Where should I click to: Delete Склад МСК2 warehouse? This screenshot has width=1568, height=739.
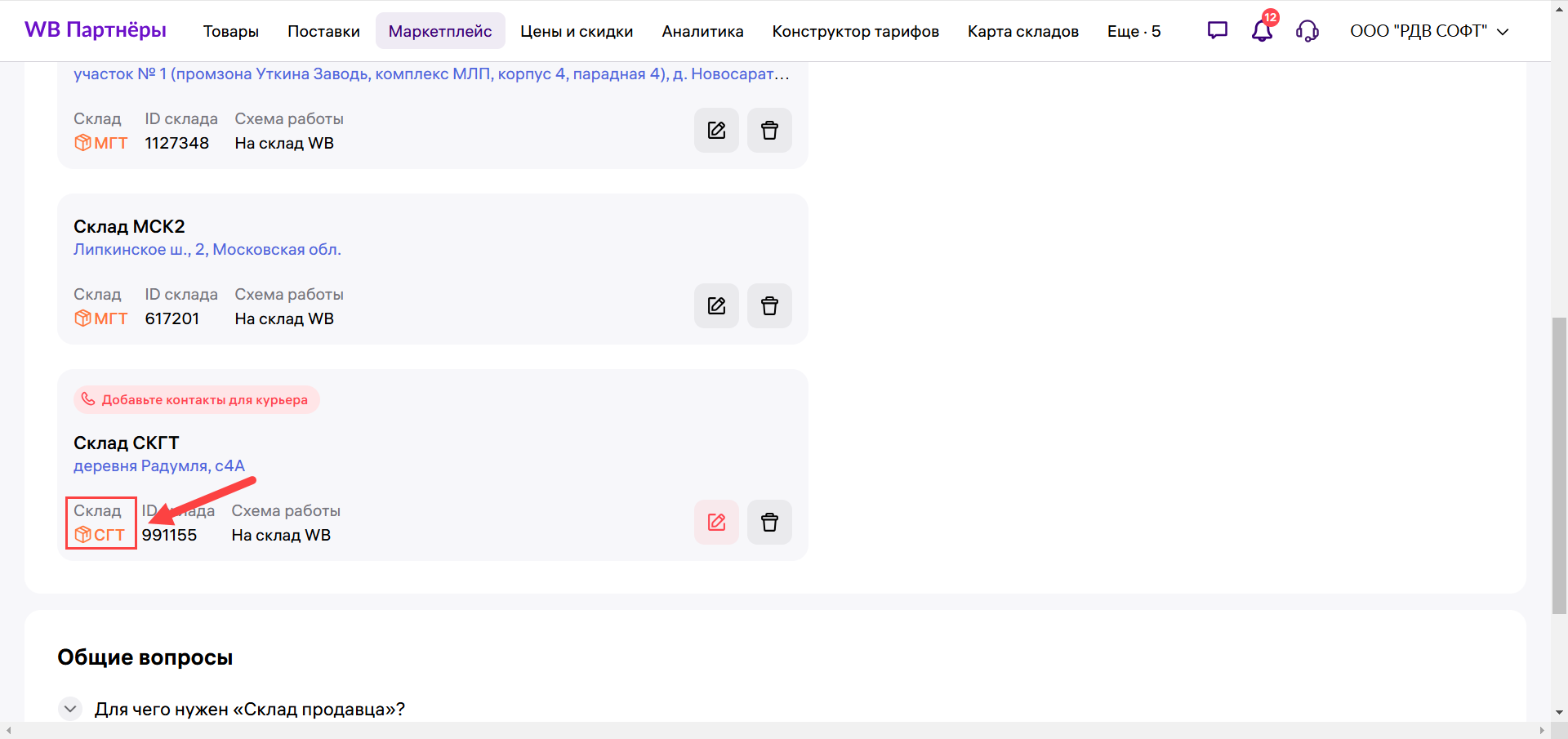coord(769,306)
